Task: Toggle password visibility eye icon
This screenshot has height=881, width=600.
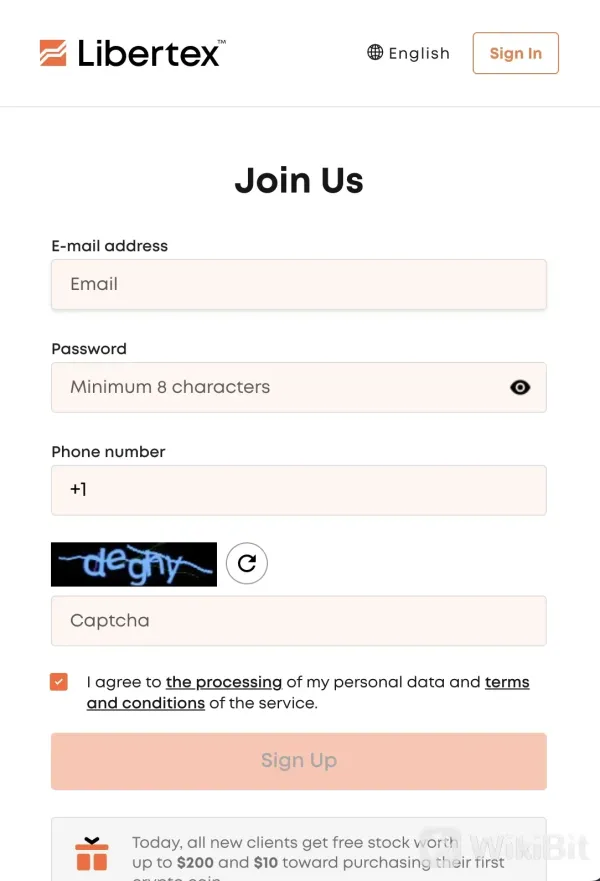Action: [x=520, y=387]
